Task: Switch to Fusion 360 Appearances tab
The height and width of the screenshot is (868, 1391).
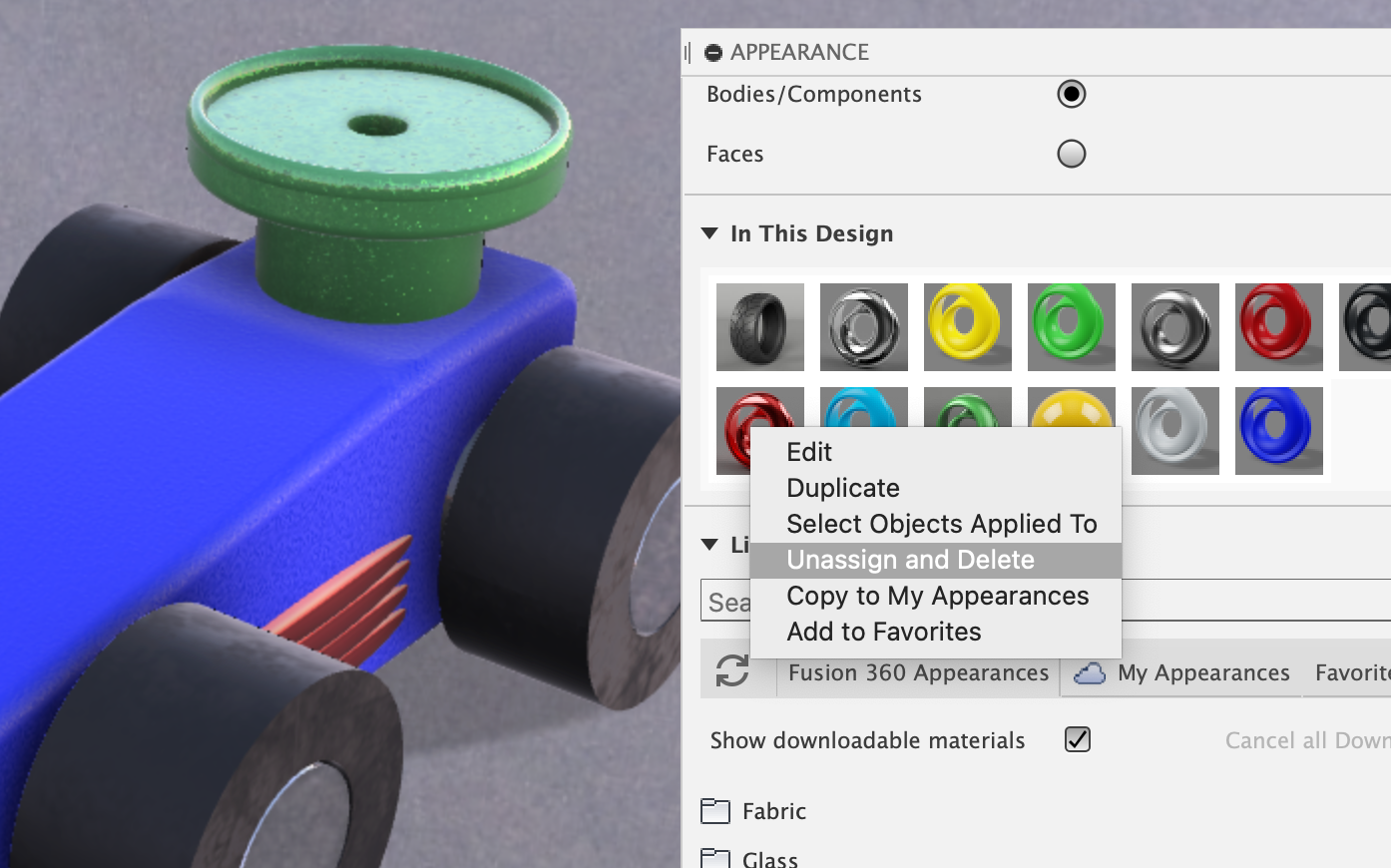Action: (918, 673)
